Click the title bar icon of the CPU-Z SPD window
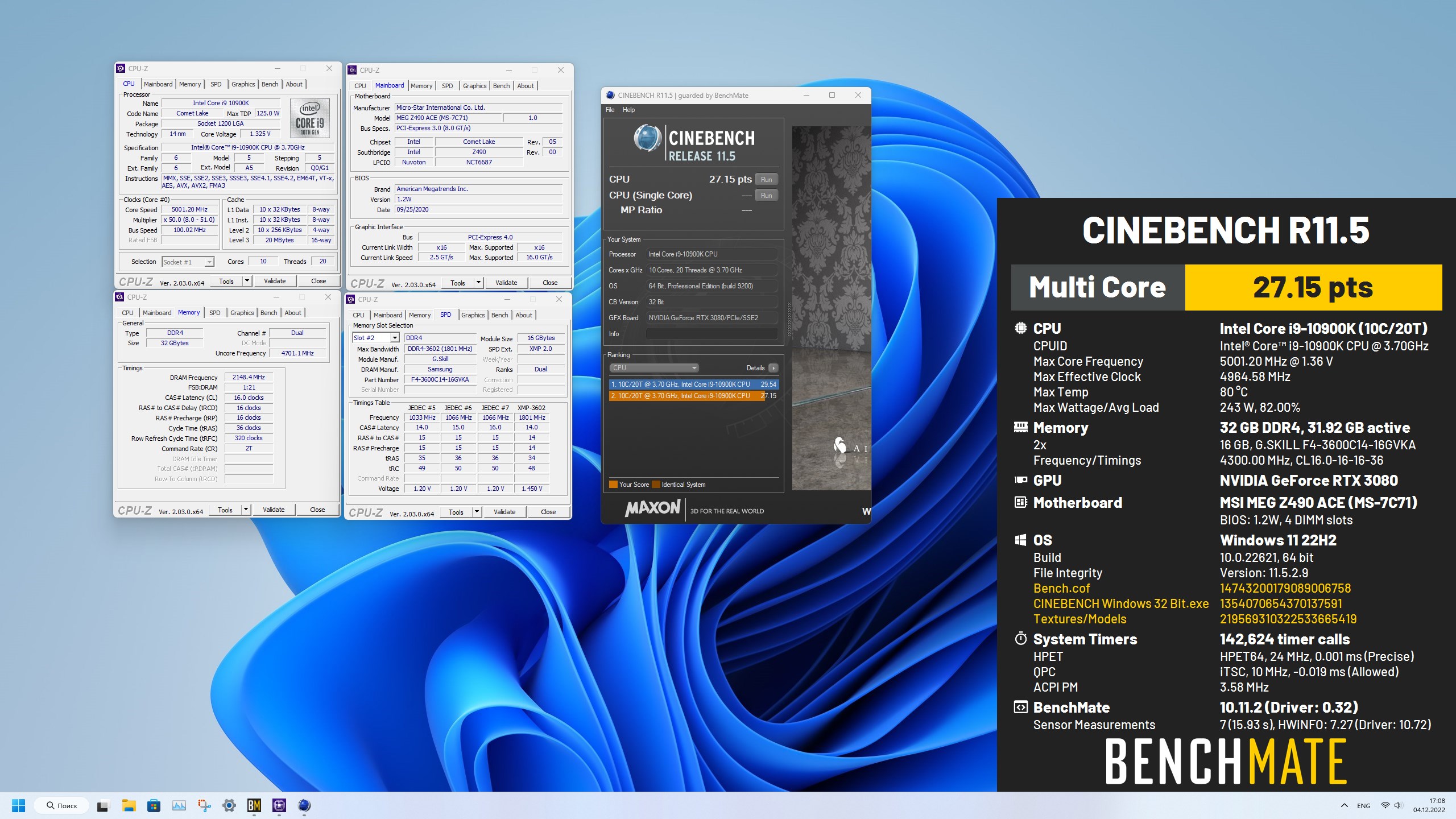 (350, 299)
